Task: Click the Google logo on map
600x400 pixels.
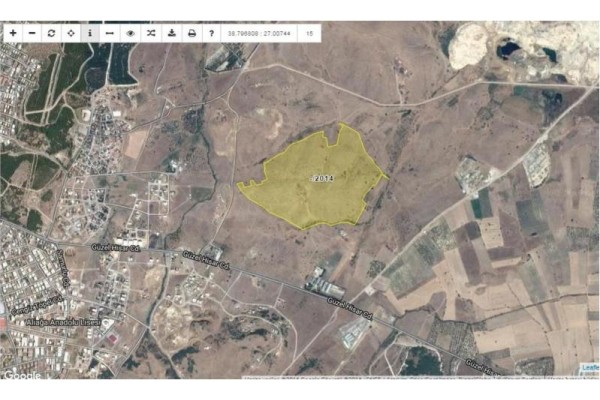Action: click(x=22, y=375)
